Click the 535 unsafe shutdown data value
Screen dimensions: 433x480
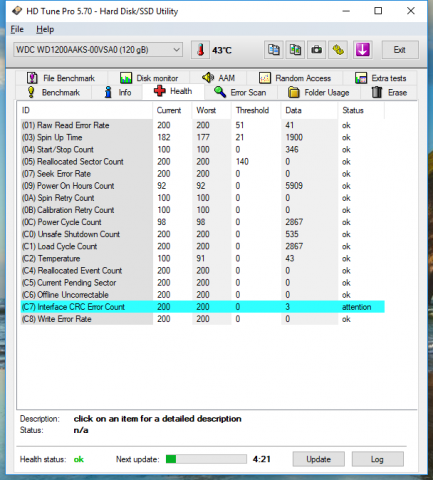pos(292,234)
